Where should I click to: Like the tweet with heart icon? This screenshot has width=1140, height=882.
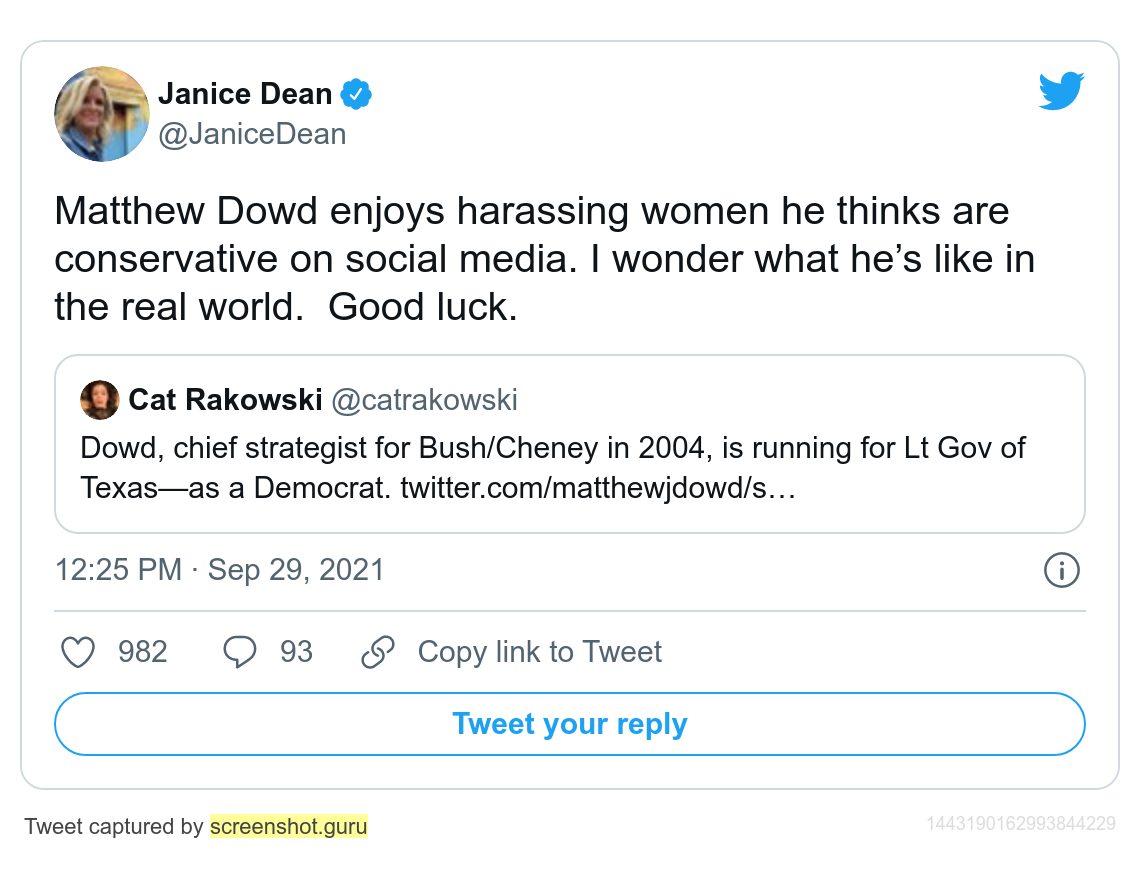coord(78,652)
